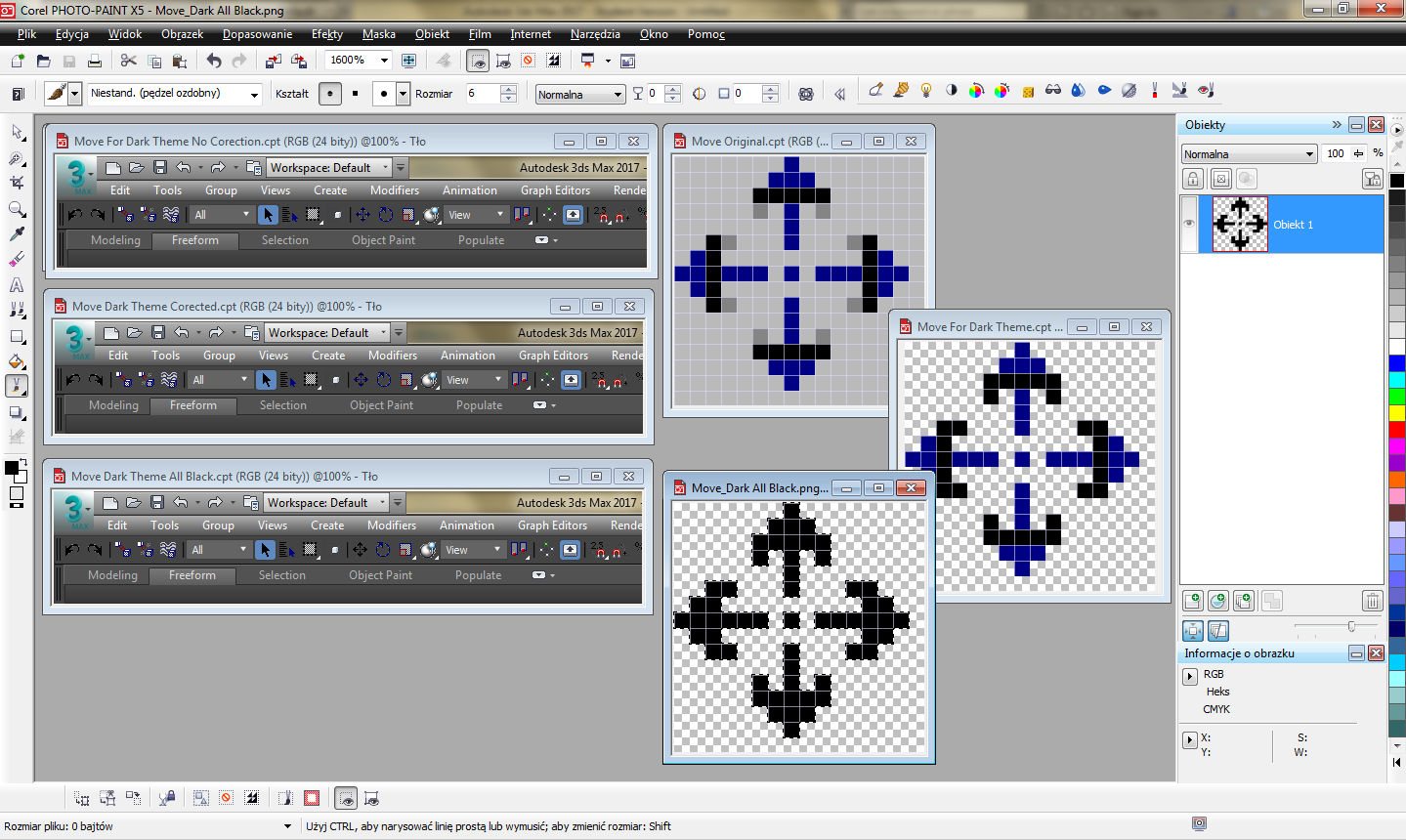Select the Fill bucket tool

point(17,361)
